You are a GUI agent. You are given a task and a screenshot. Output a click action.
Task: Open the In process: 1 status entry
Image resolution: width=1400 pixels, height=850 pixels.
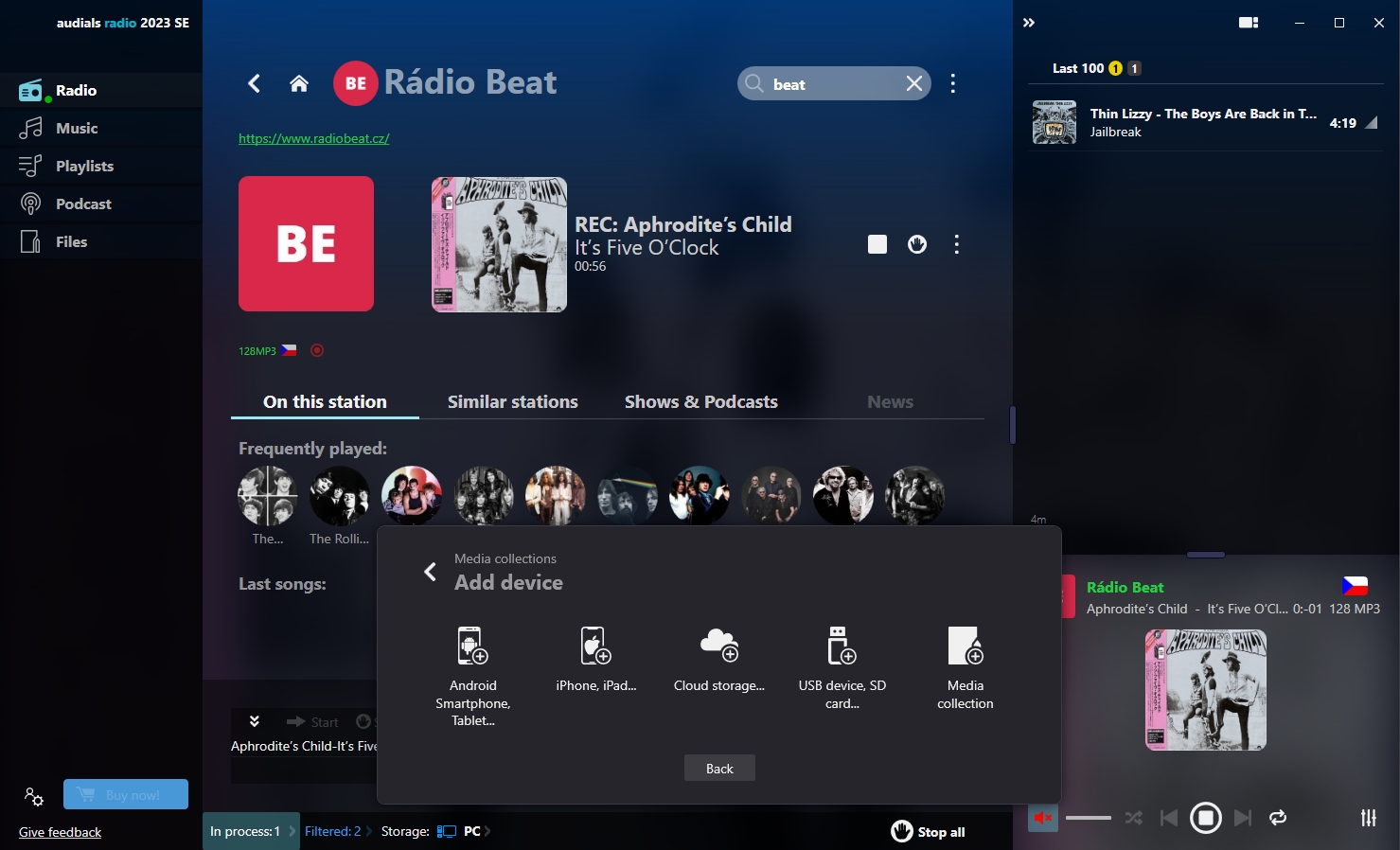click(x=251, y=831)
